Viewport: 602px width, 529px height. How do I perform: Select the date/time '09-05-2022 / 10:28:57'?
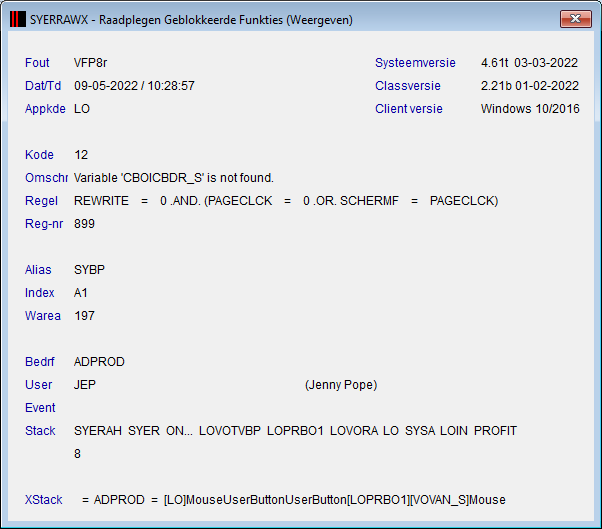point(134,86)
